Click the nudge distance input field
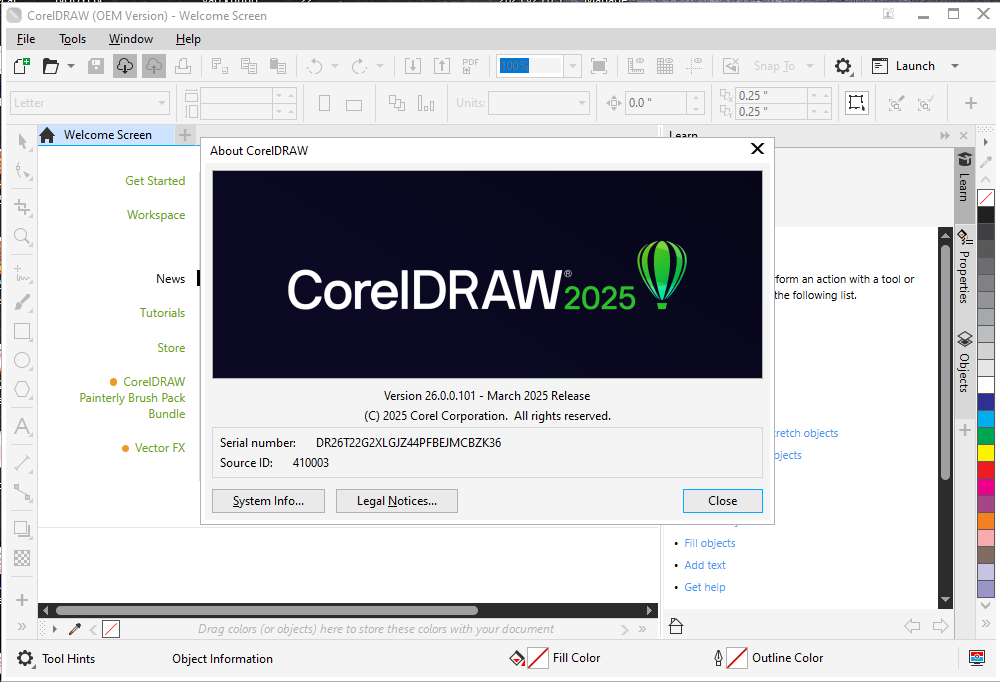Image resolution: width=1000 pixels, height=682 pixels. pyautogui.click(x=657, y=103)
